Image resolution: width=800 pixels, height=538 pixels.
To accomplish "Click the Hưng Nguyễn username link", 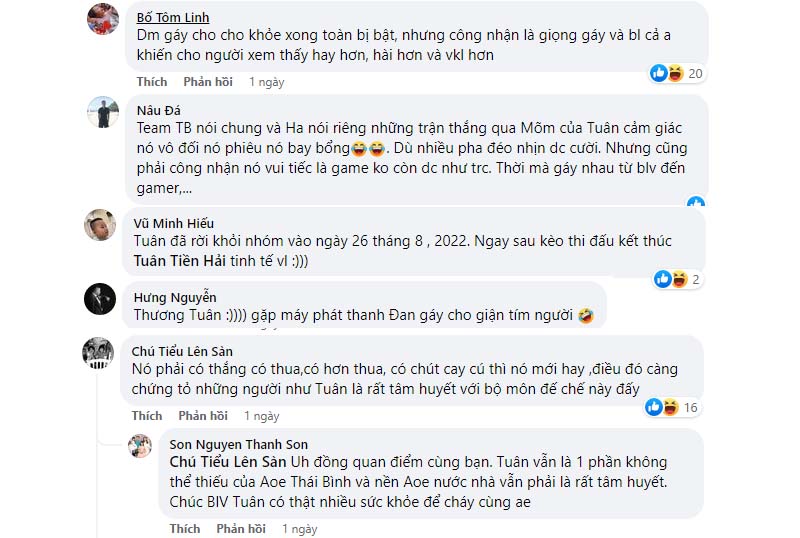I will coord(175,297).
